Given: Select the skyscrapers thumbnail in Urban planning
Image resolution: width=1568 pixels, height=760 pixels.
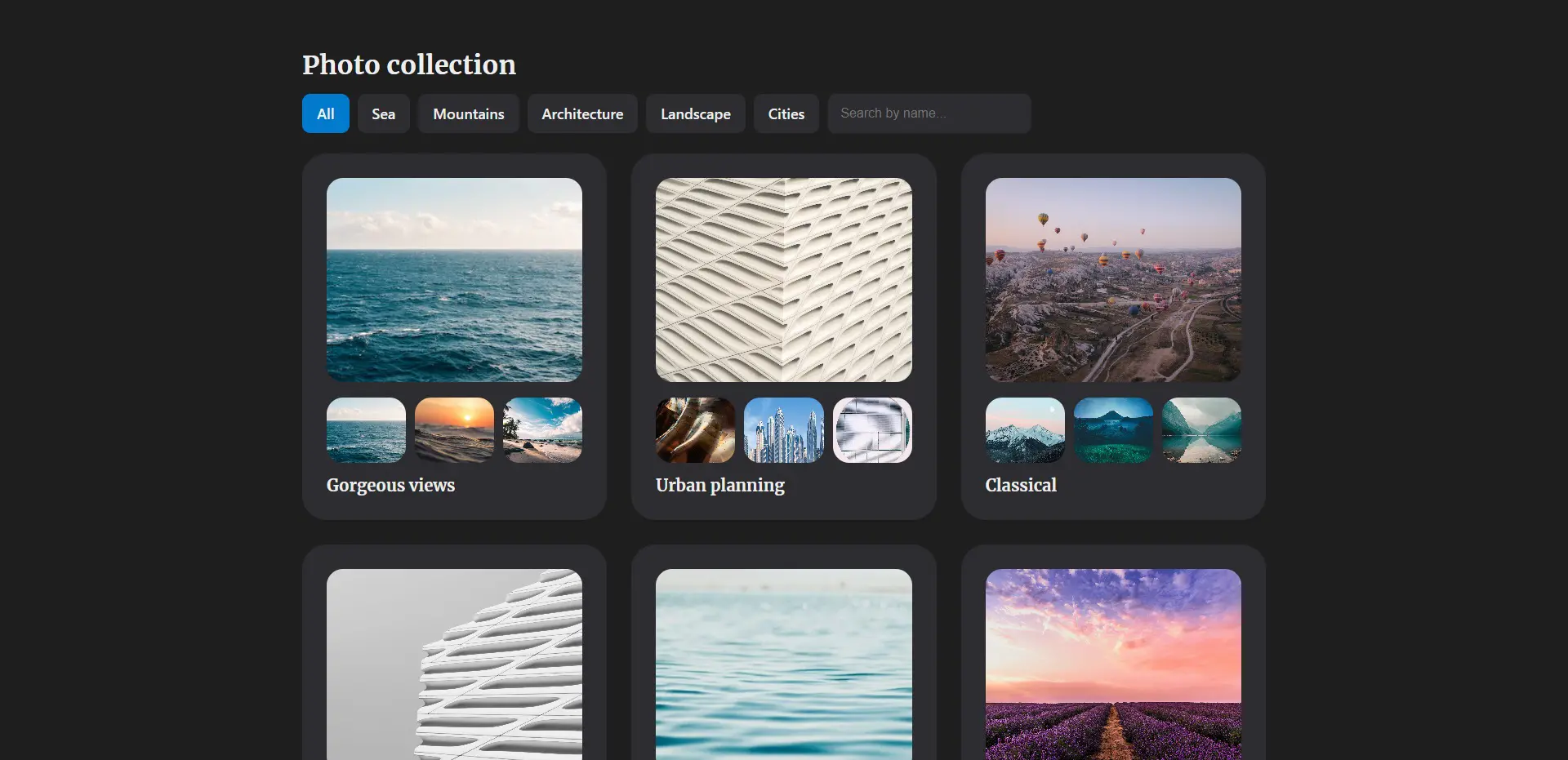Looking at the screenshot, I should click(783, 430).
